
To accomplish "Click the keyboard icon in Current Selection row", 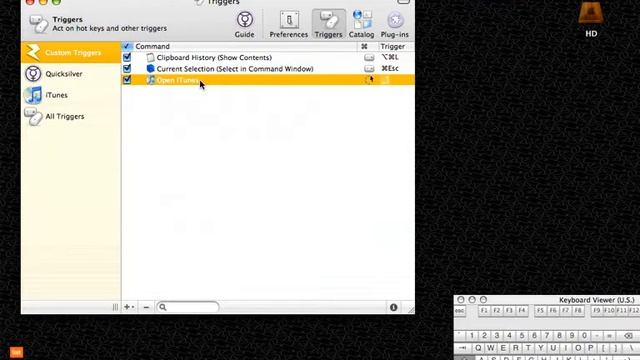I will click(369, 69).
